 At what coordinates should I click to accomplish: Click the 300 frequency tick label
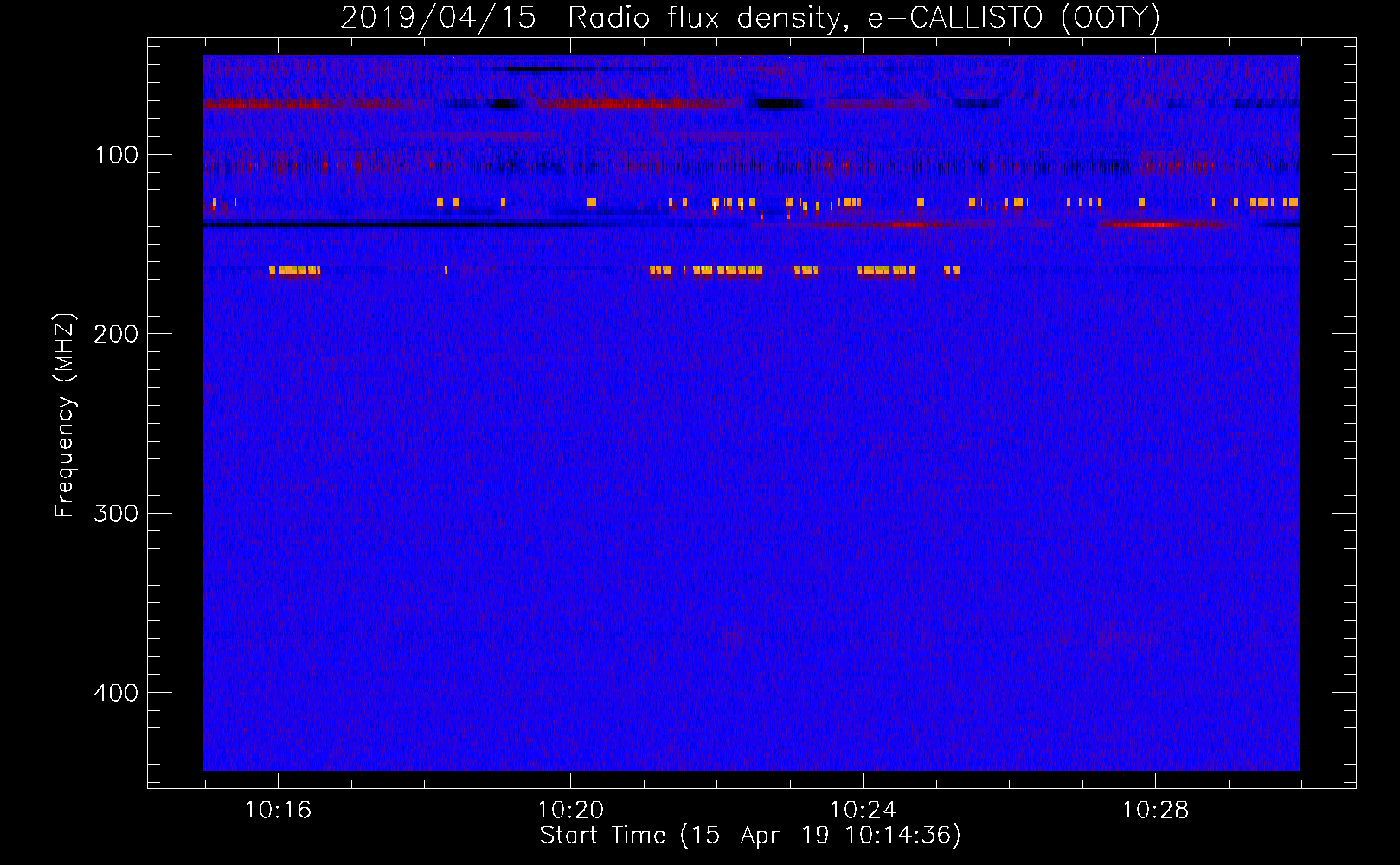point(116,514)
